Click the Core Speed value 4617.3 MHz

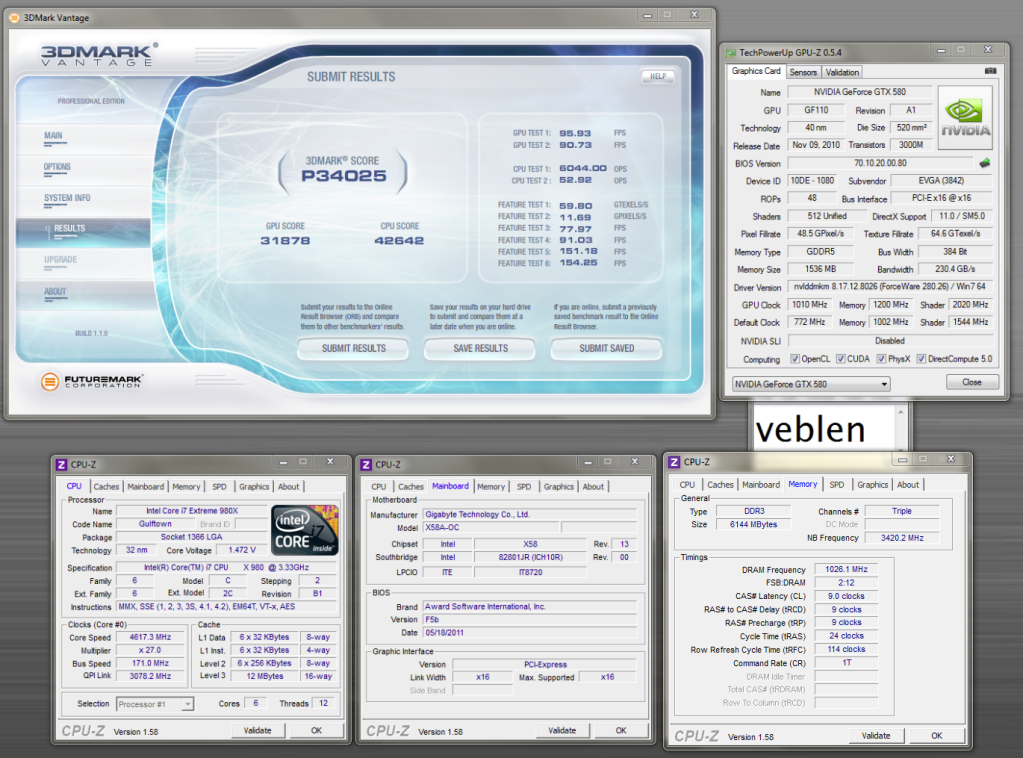[151, 637]
